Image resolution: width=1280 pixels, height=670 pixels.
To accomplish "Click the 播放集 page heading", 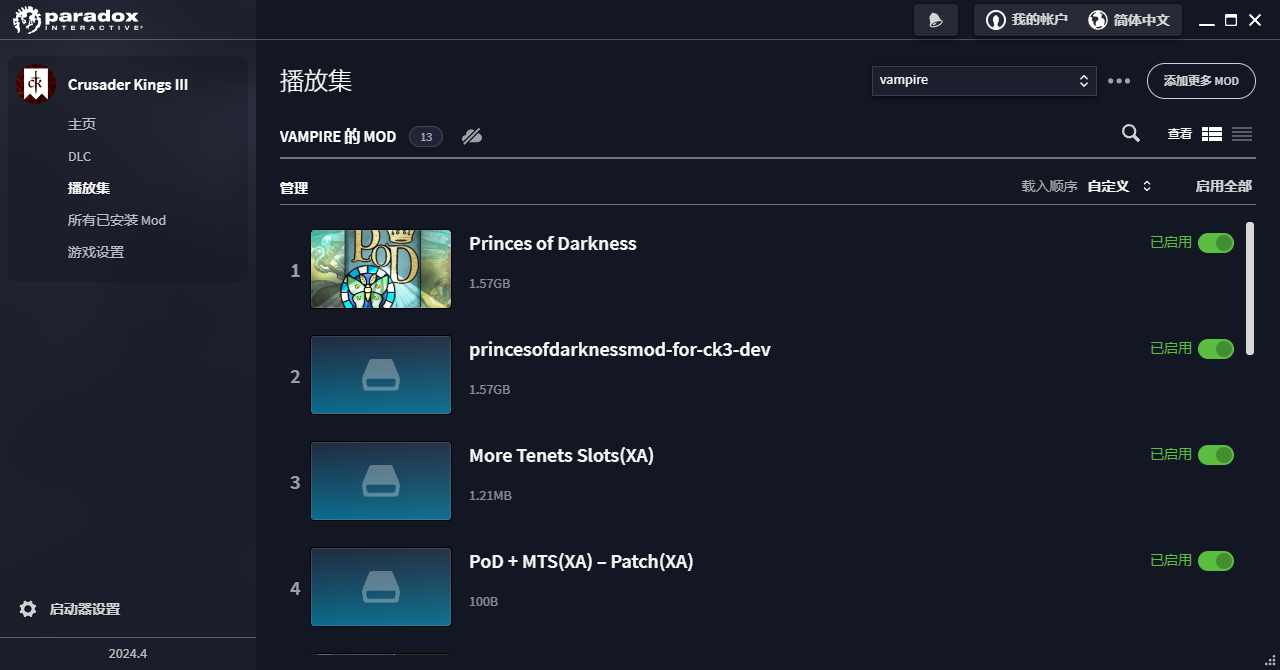I will coord(316,81).
